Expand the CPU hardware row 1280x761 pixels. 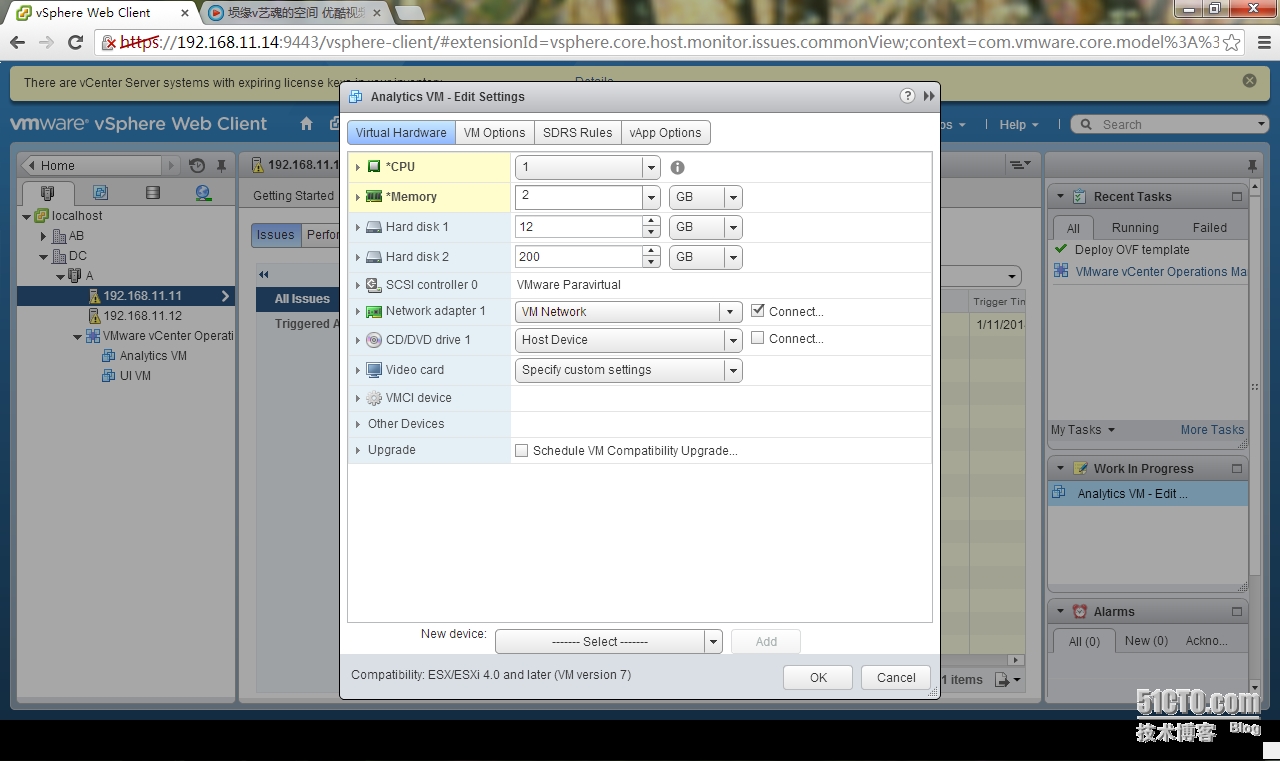click(x=358, y=167)
